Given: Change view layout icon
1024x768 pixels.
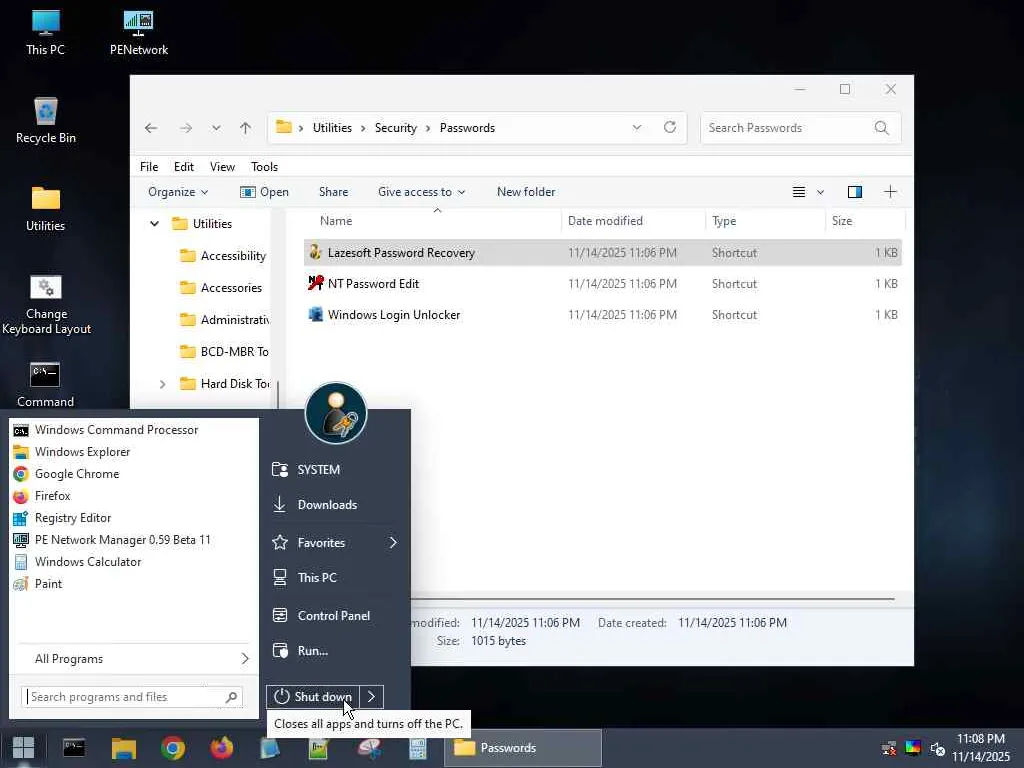Looking at the screenshot, I should pyautogui.click(x=799, y=192).
